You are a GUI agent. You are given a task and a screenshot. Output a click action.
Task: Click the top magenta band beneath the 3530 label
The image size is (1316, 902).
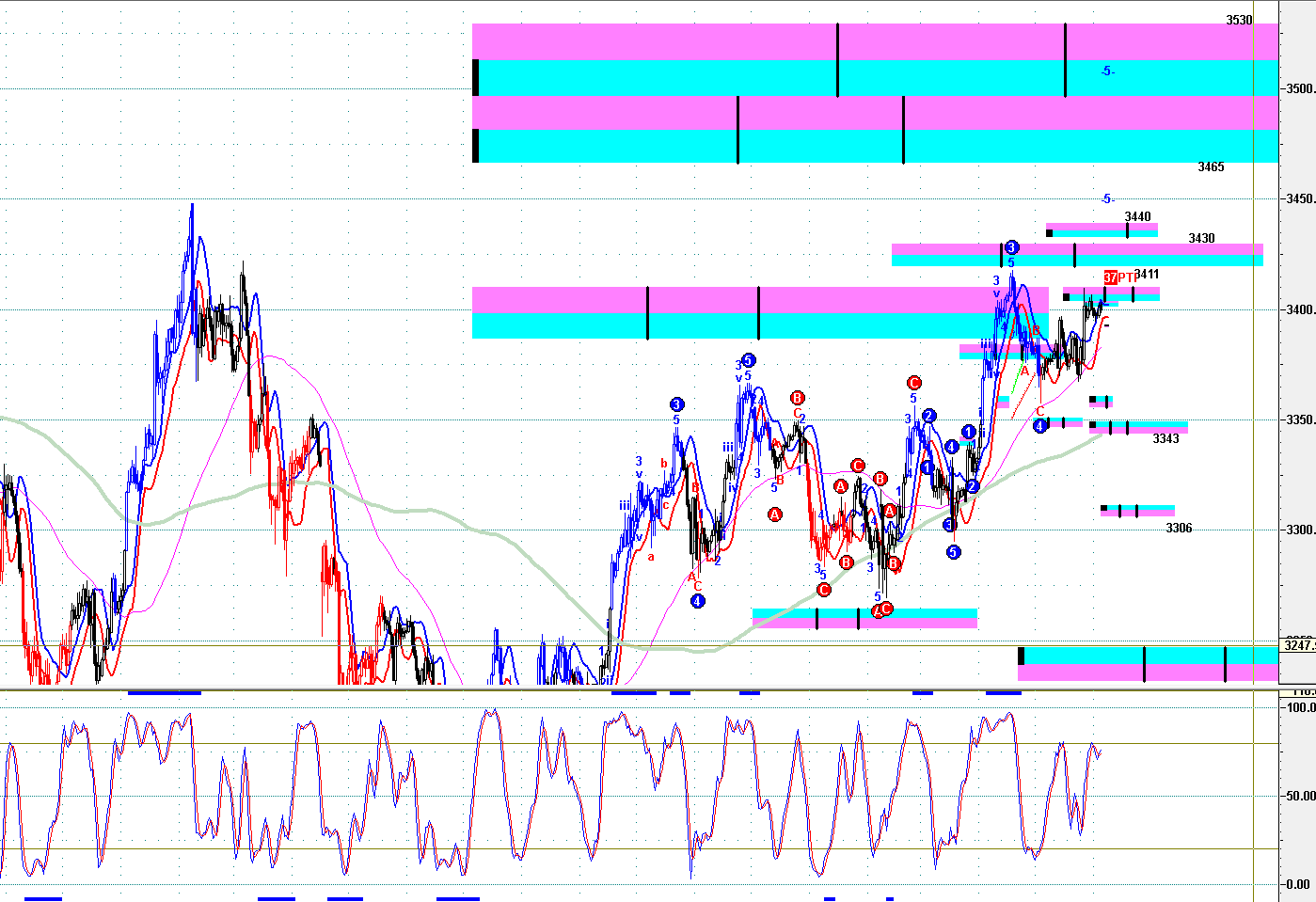tap(875, 41)
